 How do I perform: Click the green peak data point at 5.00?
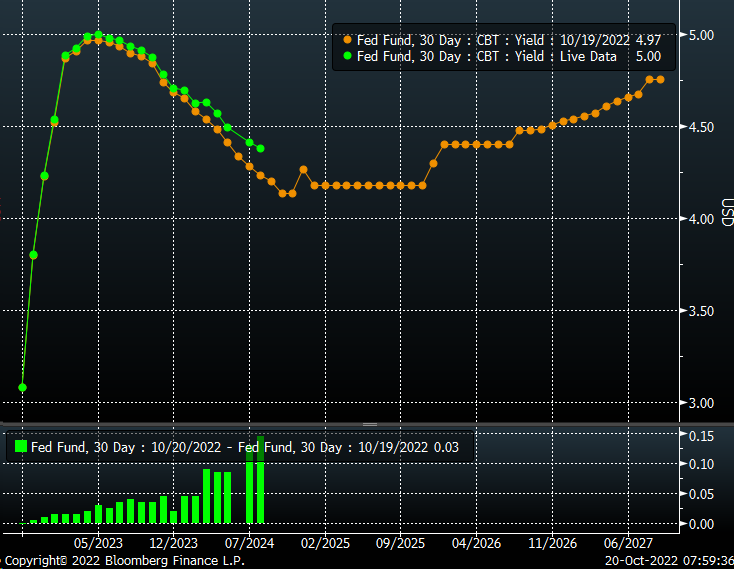(98, 35)
